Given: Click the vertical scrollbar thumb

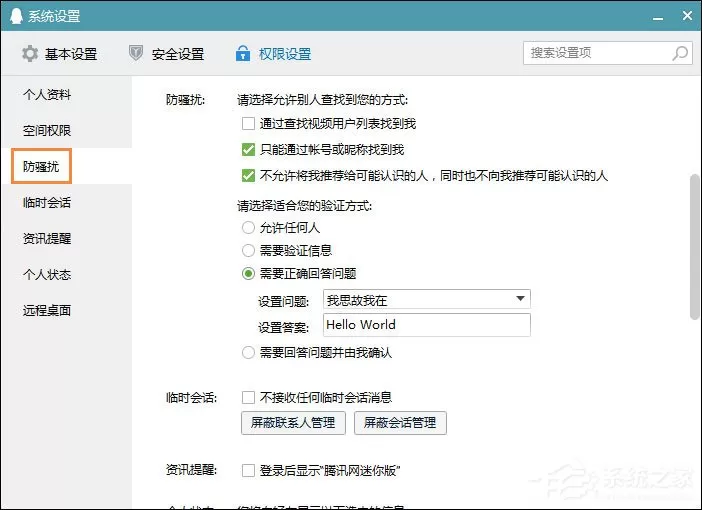Looking at the screenshot, I should [694, 247].
